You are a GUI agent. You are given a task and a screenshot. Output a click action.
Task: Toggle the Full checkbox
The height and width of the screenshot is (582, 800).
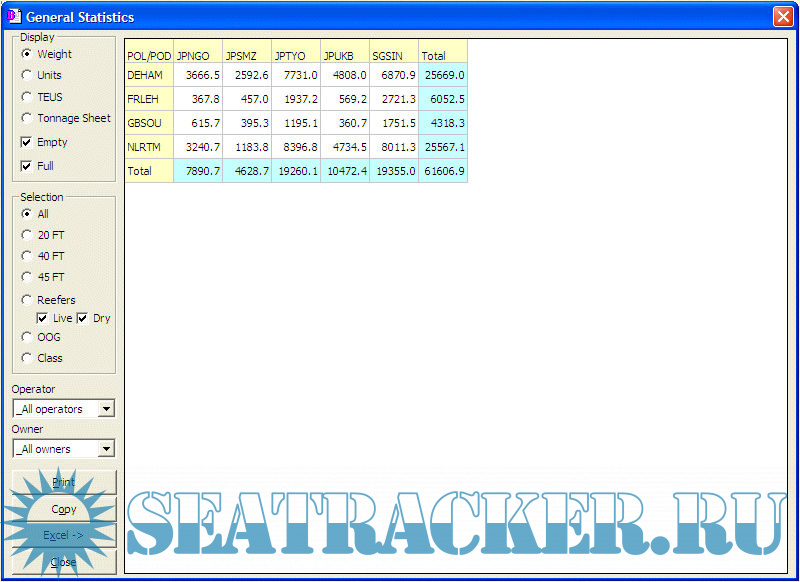coord(27,166)
